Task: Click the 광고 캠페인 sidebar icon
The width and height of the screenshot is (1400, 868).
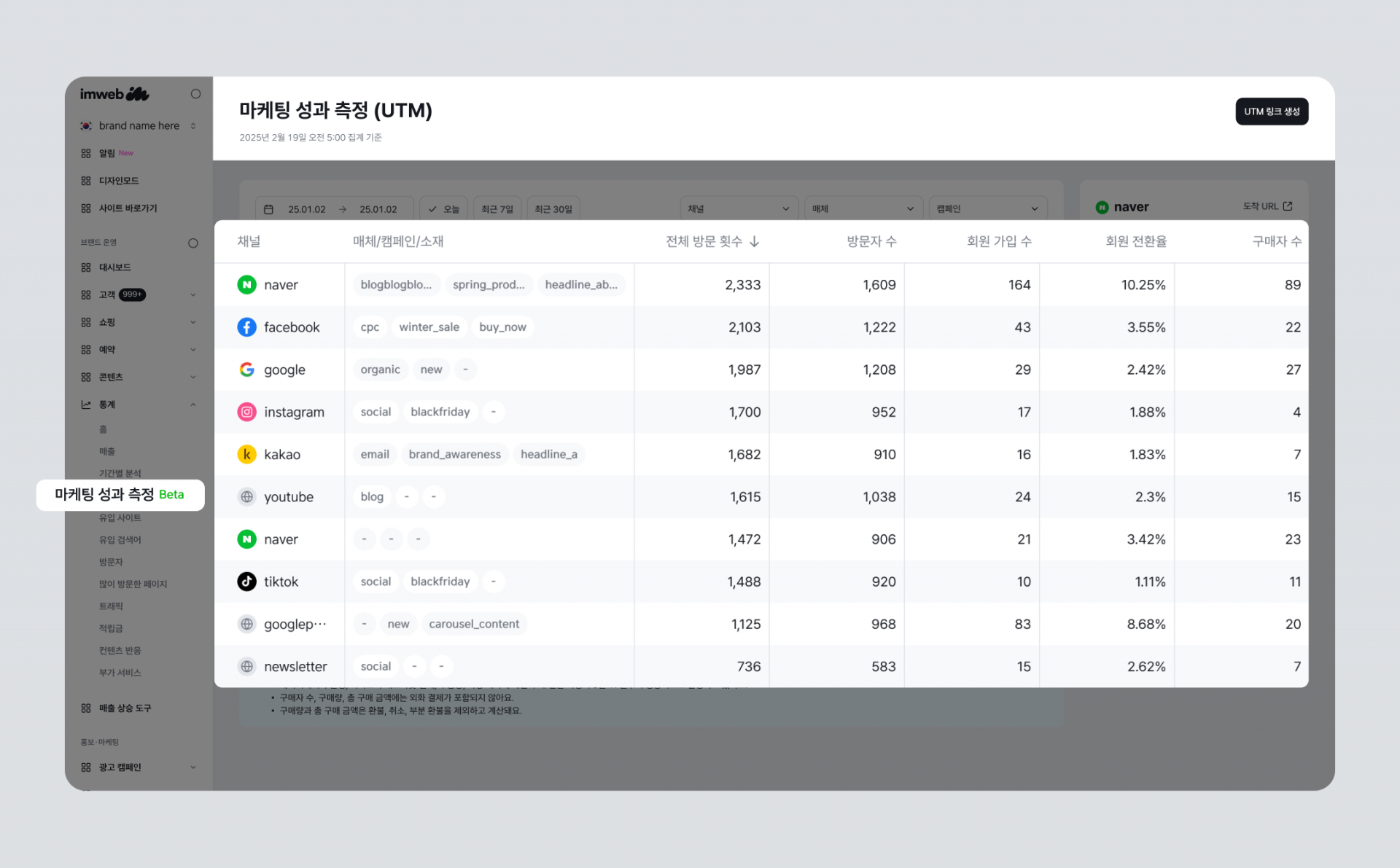Action: click(86, 767)
